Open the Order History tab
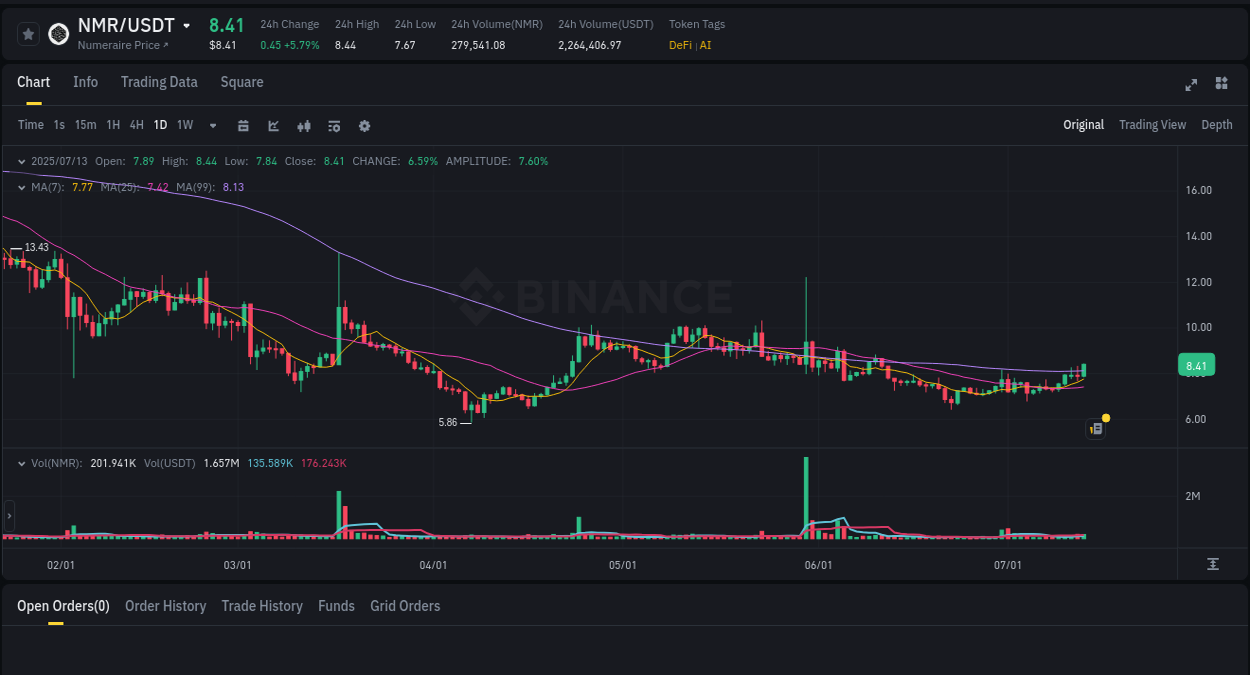Screen dimensions: 1250x675 tap(165, 606)
